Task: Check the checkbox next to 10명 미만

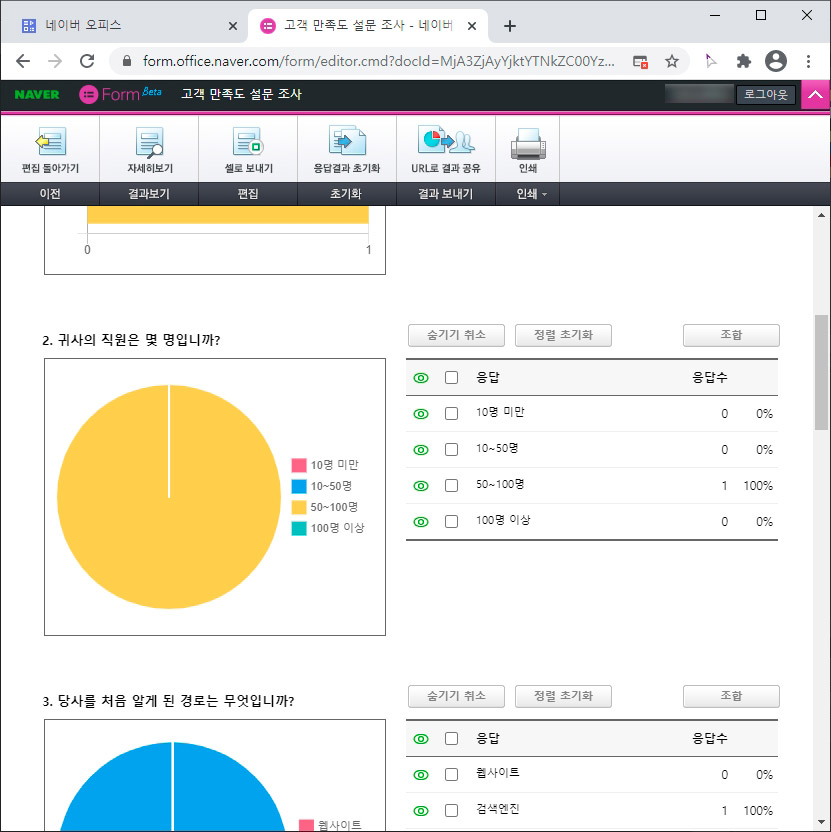Action: [451, 413]
